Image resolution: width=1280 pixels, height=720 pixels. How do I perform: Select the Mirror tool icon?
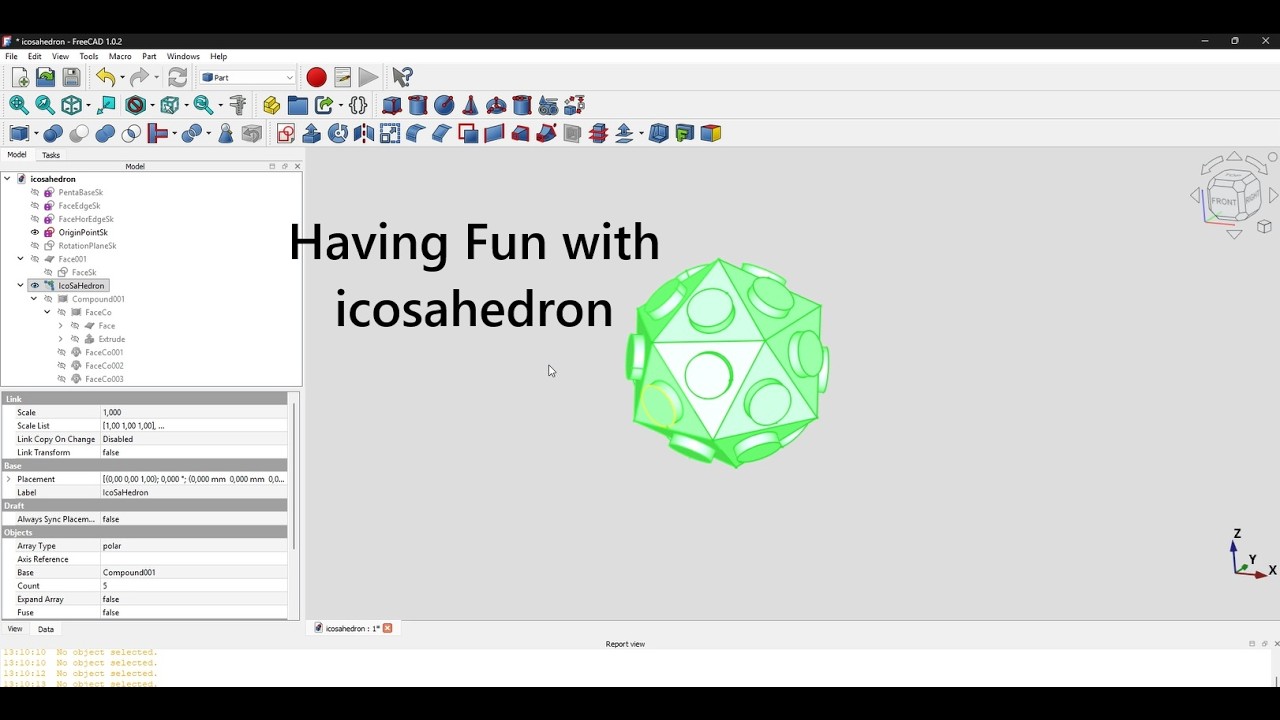[x=364, y=133]
